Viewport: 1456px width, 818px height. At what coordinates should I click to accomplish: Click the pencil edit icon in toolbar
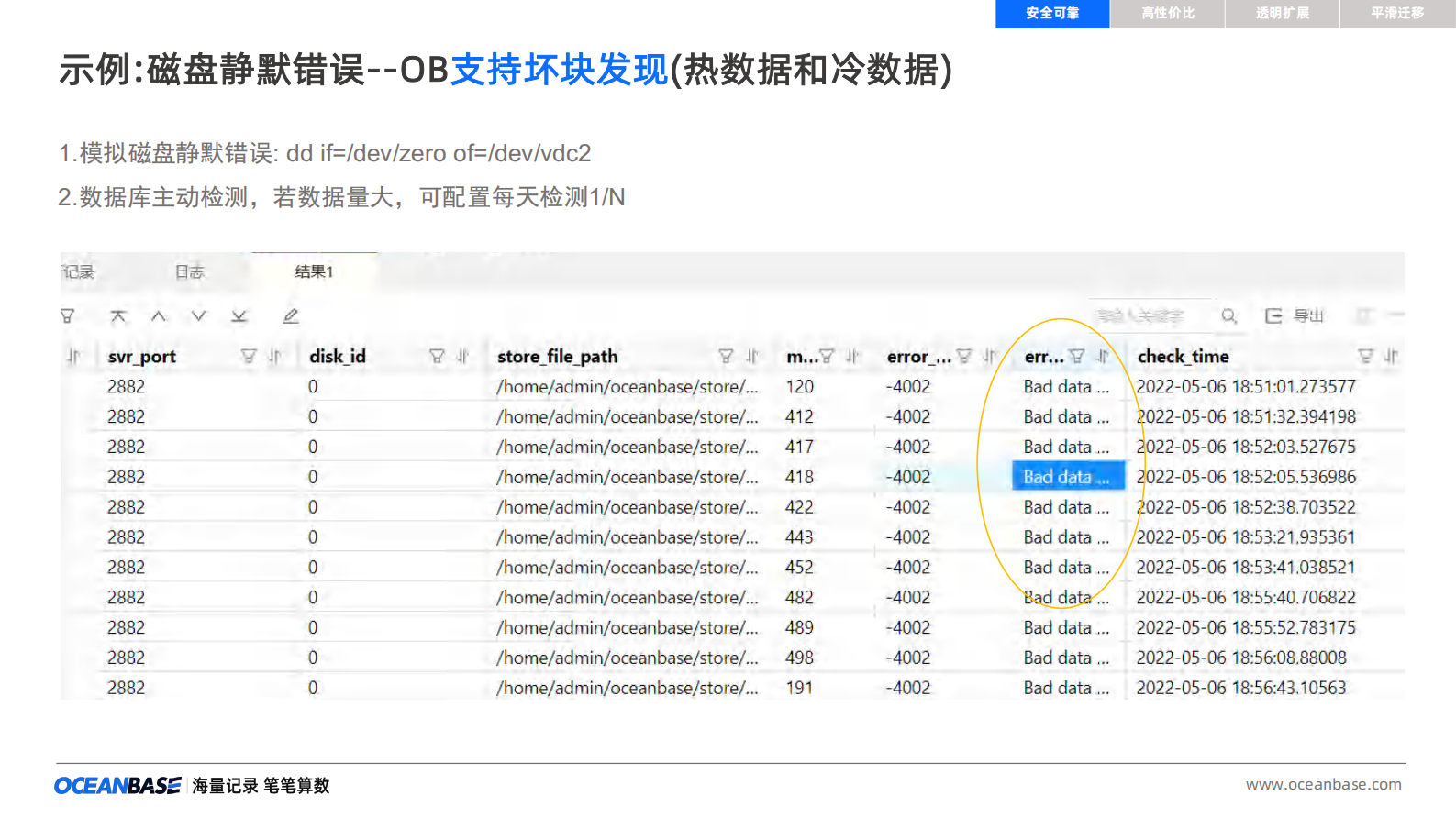coord(291,316)
